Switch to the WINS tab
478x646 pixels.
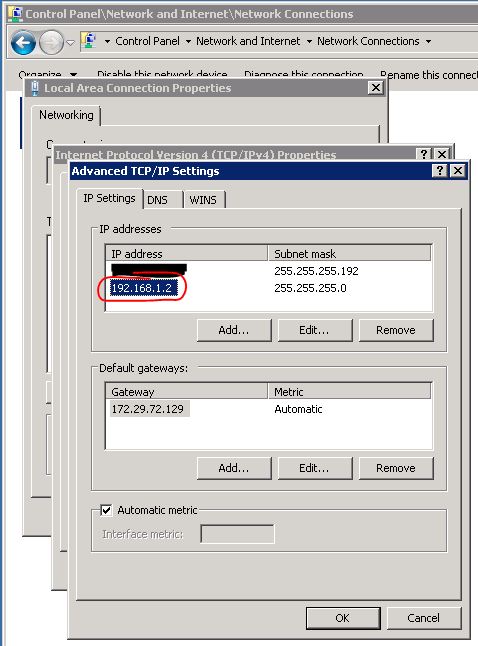click(x=204, y=200)
